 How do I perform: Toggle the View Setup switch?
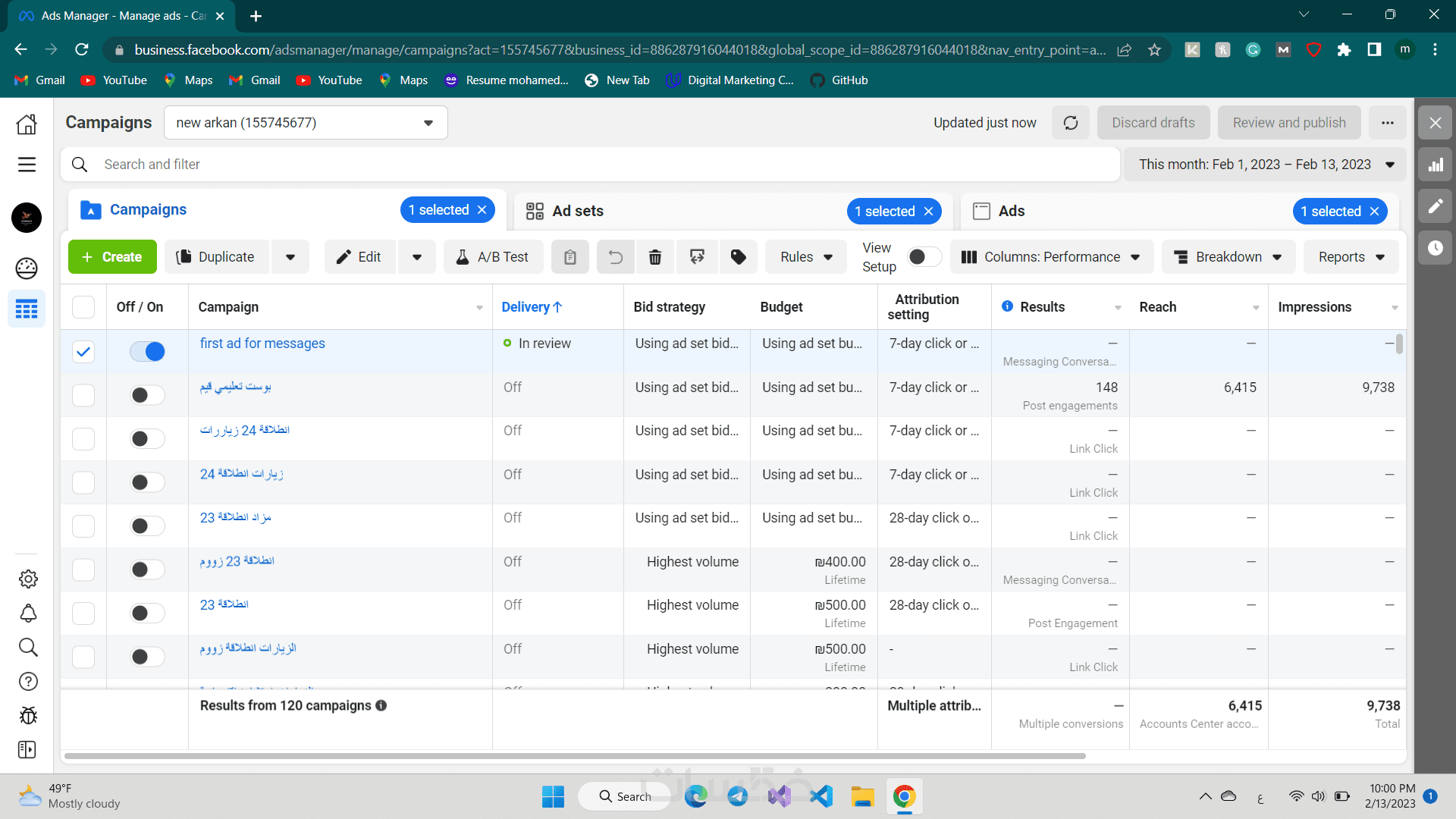924,257
